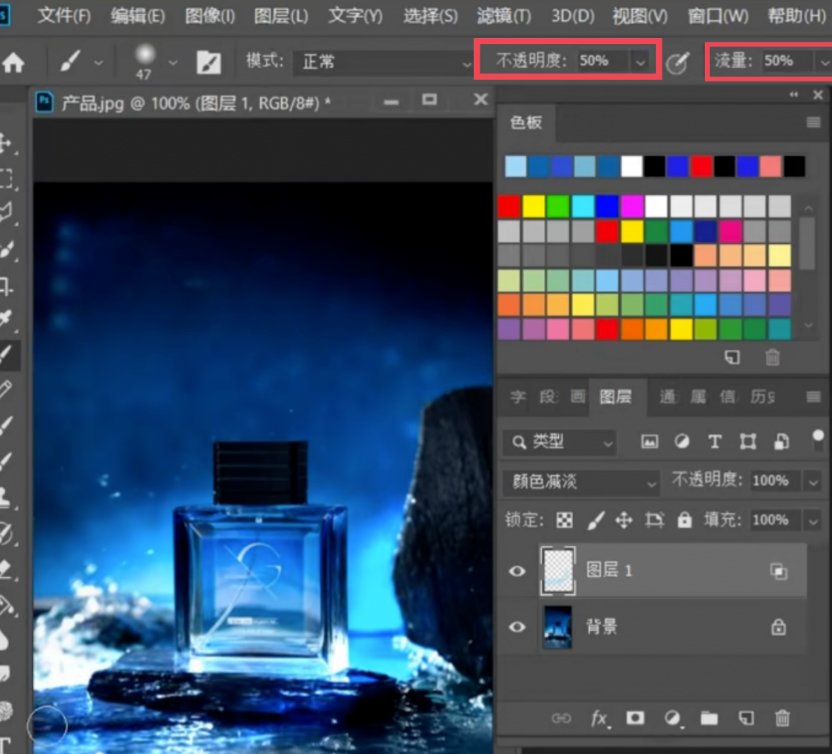Click the swatches panel scrollbar
Viewport: 832px width, 754px height.
tap(807, 244)
